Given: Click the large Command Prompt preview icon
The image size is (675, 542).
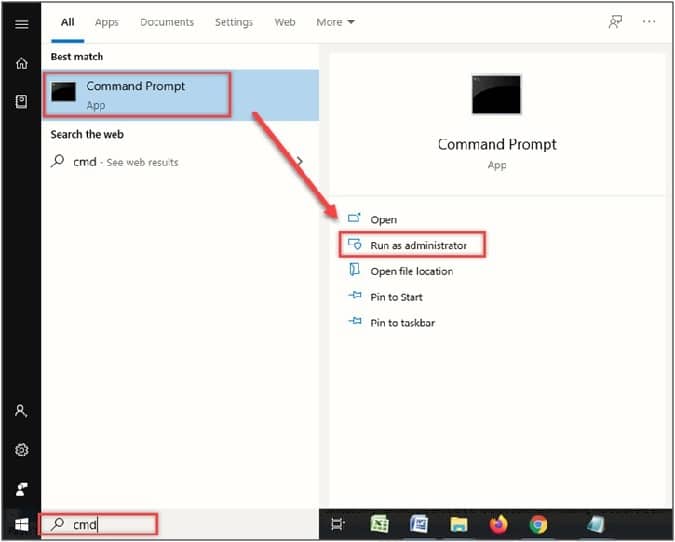Looking at the screenshot, I should pyautogui.click(x=496, y=95).
